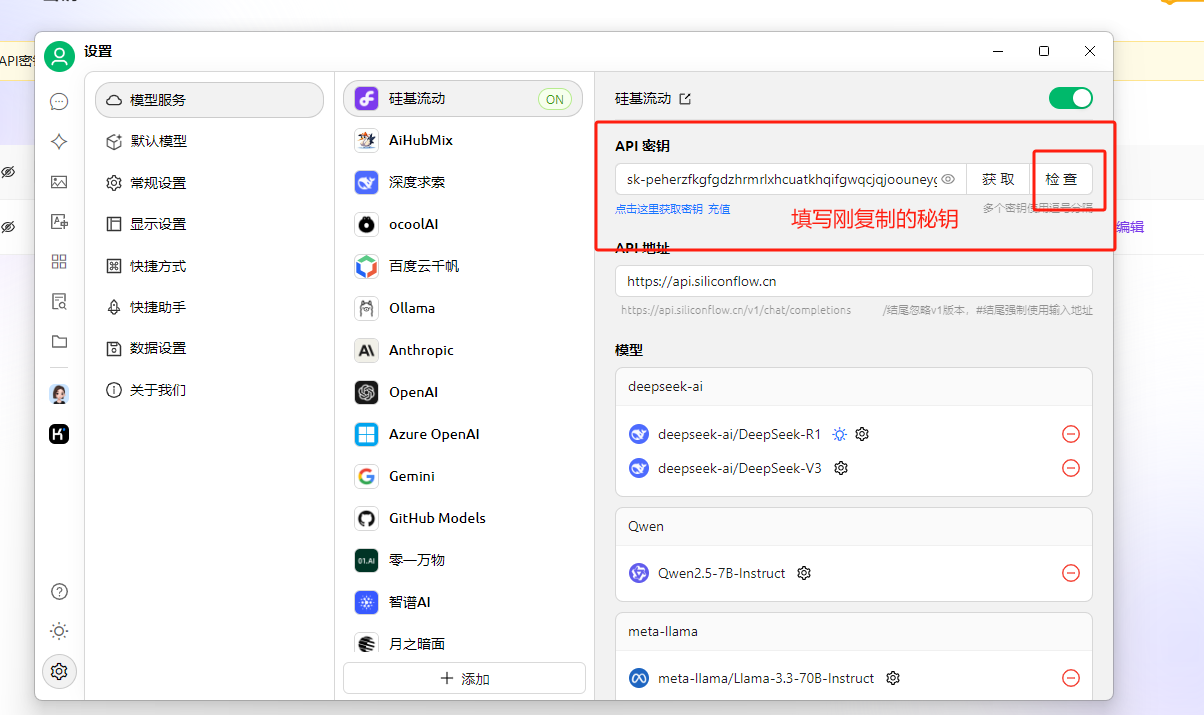Screen dimensions: 1204x715
Task: Open the knowledge base search icon
Action: [59, 302]
